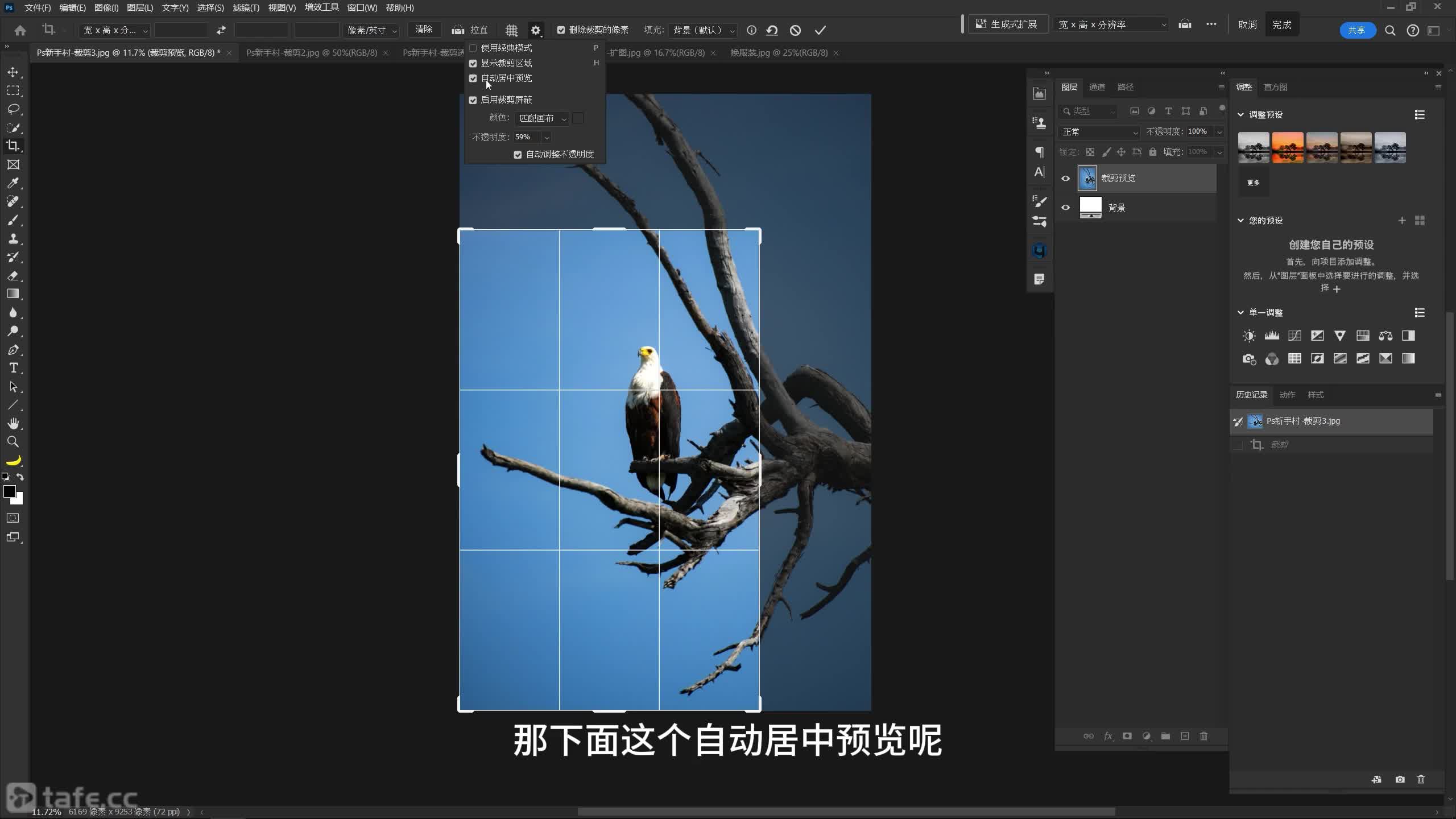This screenshot has height=819, width=1456.
Task: Click the Brightness/Contrast adjustment icon
Action: click(1249, 336)
